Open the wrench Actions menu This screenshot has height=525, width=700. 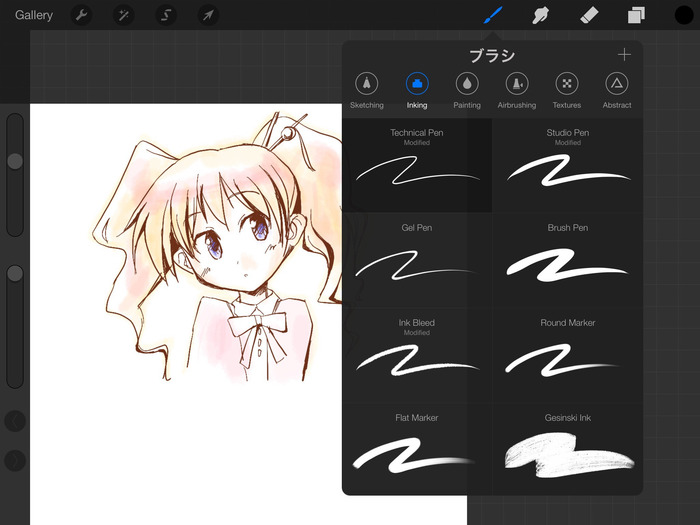pyautogui.click(x=81, y=15)
